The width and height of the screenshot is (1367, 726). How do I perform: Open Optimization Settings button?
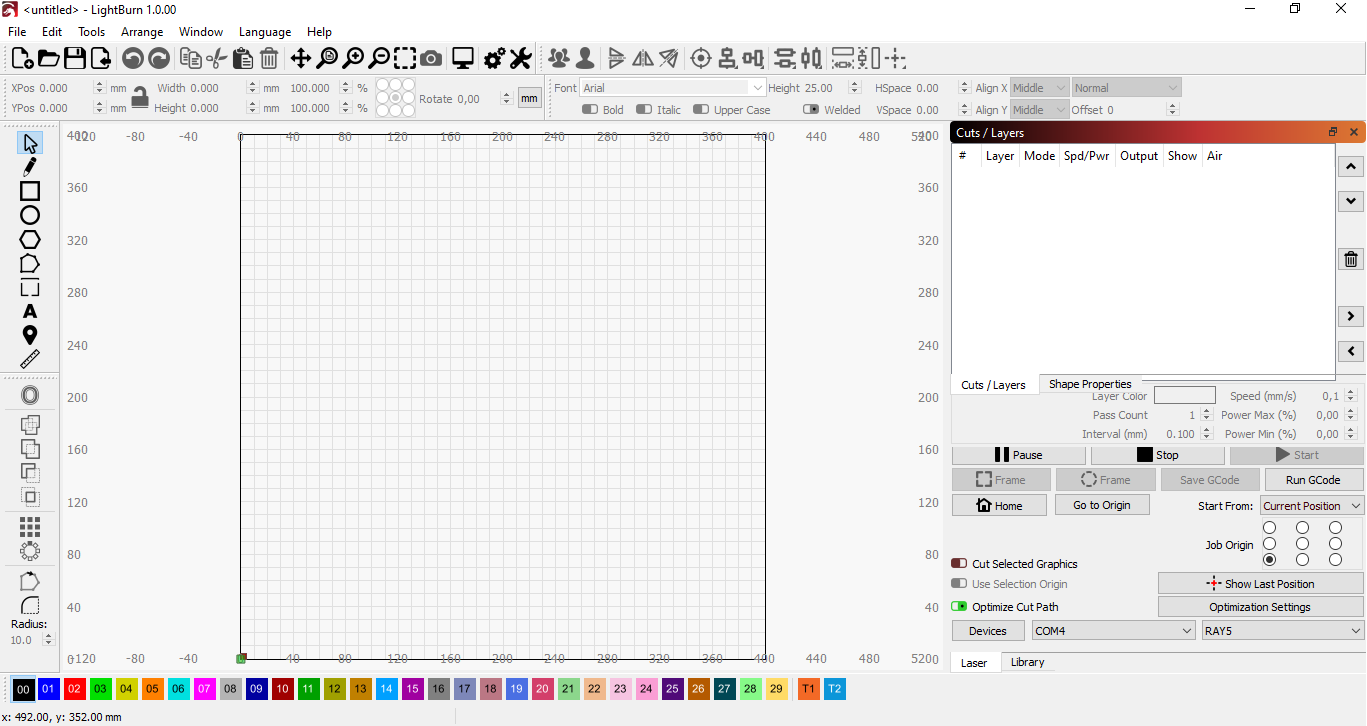coord(1260,607)
